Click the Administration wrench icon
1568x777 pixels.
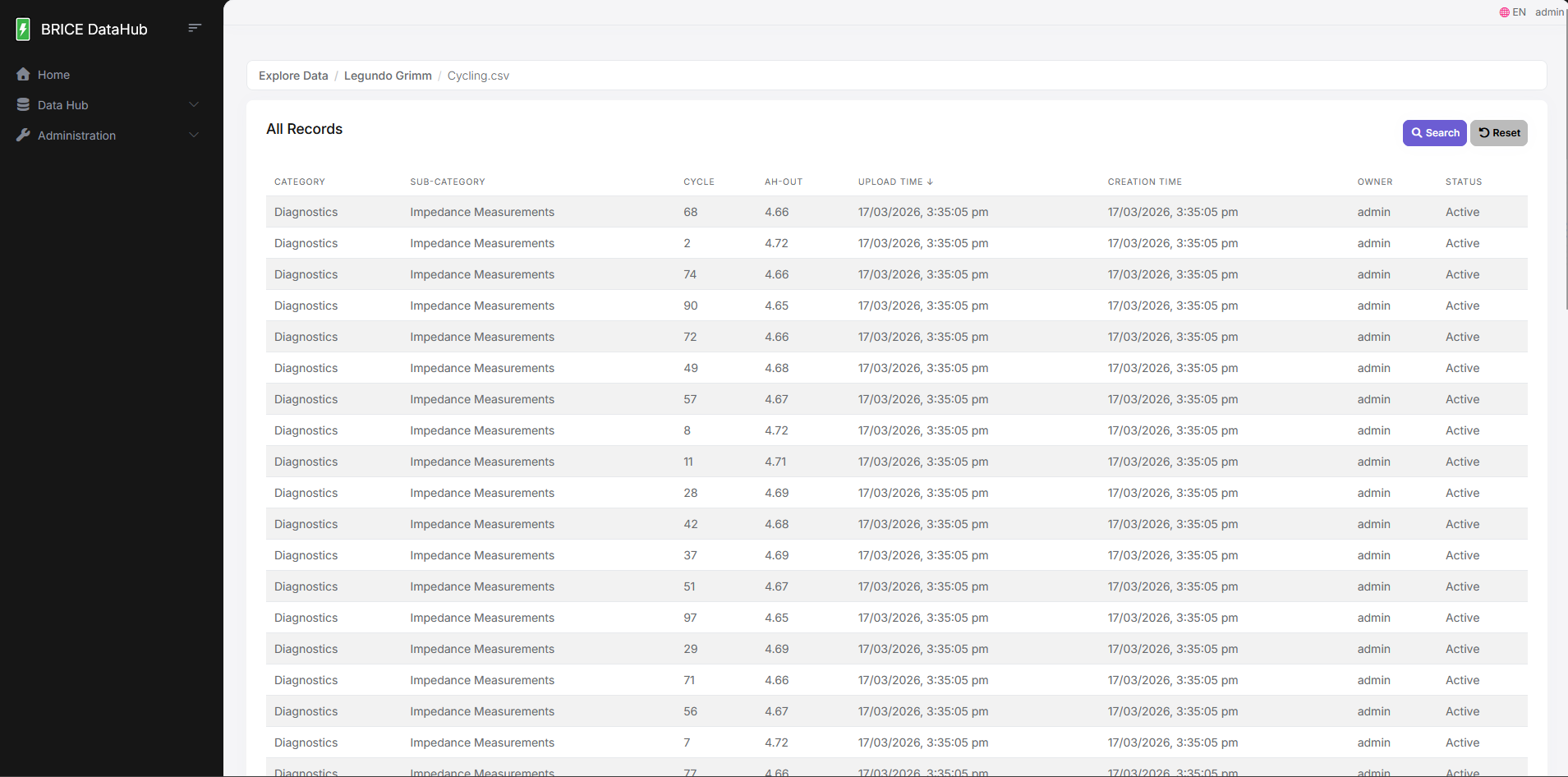pyautogui.click(x=23, y=136)
